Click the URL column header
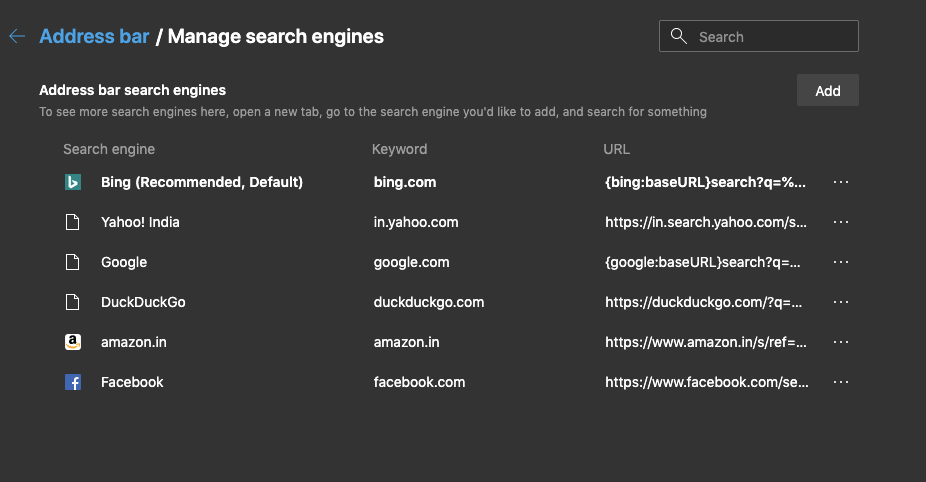This screenshot has width=926, height=482. tap(617, 149)
